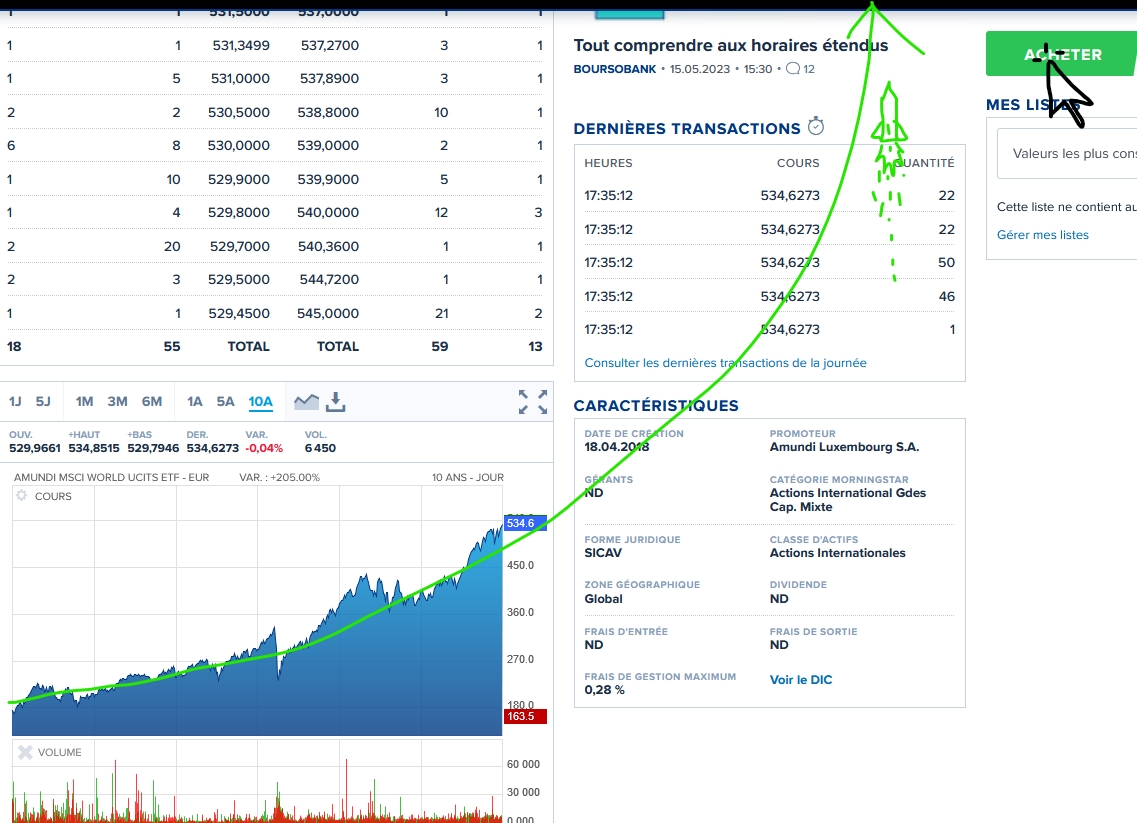Viewport: 1137px width, 823px height.
Task: Switch chart to 6M period
Action: [x=152, y=402]
